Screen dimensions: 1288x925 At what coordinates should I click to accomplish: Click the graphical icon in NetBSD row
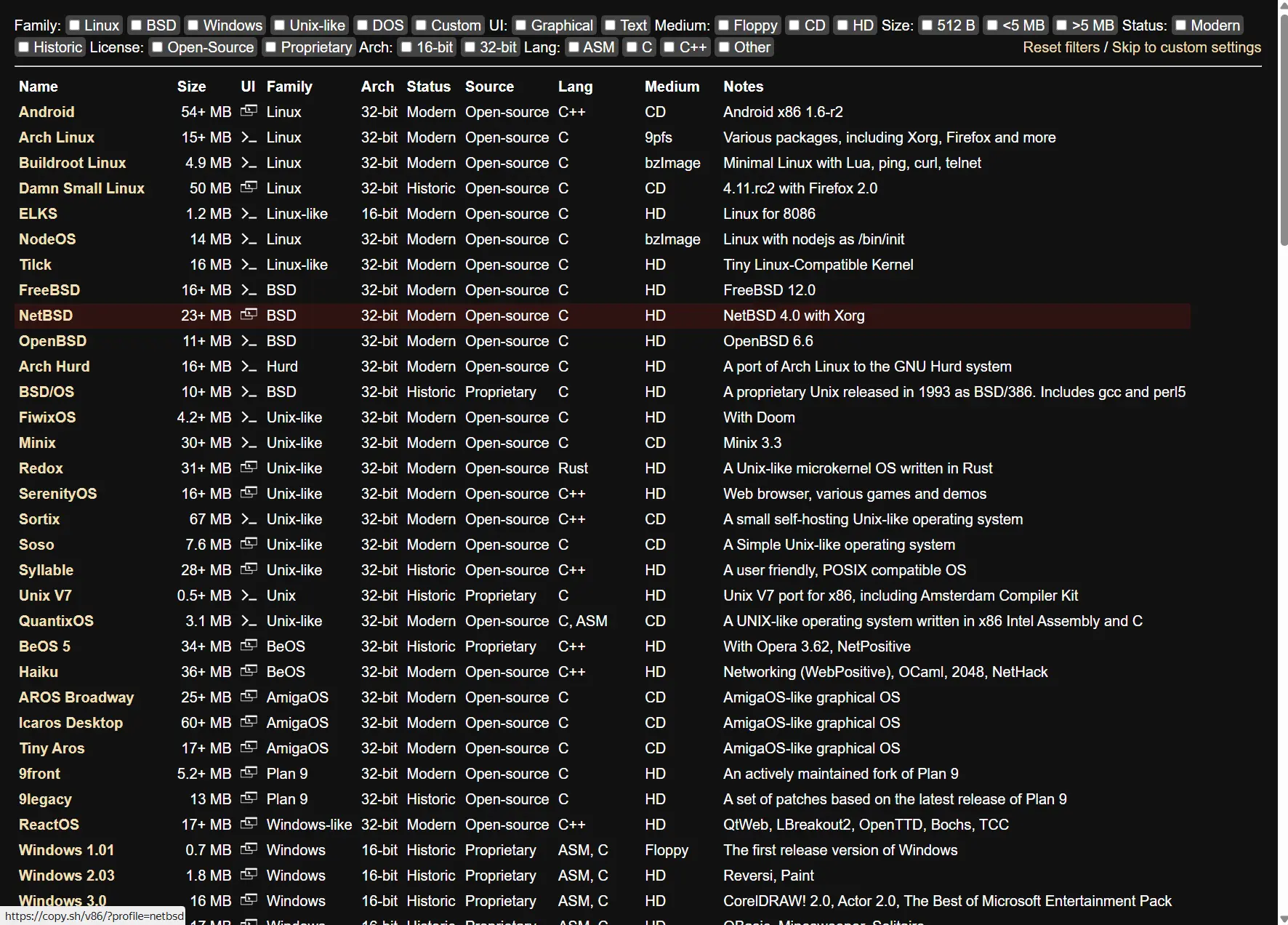coord(249,315)
